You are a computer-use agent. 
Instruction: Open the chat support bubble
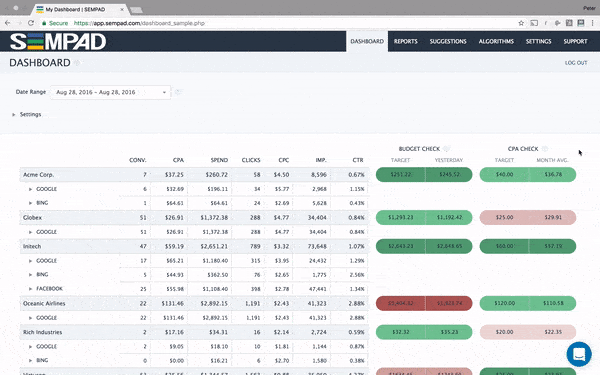(x=579, y=354)
